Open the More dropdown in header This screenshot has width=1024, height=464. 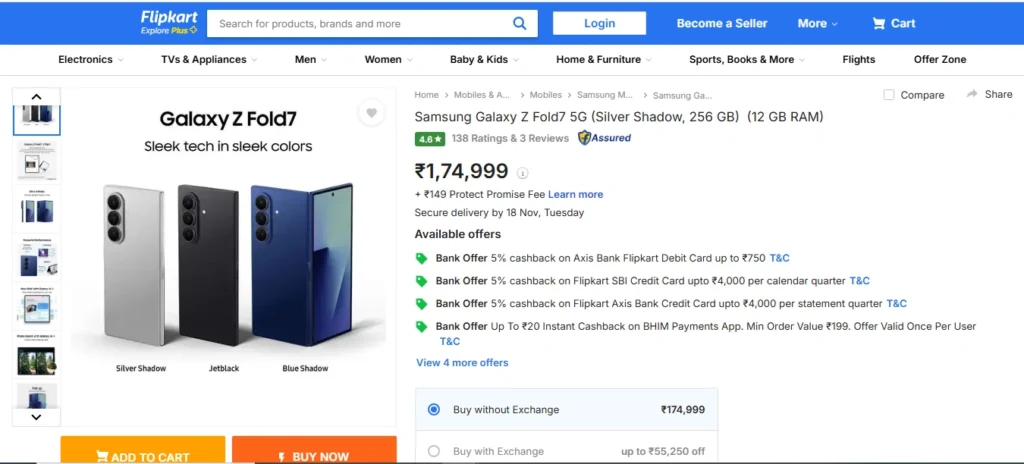click(818, 23)
